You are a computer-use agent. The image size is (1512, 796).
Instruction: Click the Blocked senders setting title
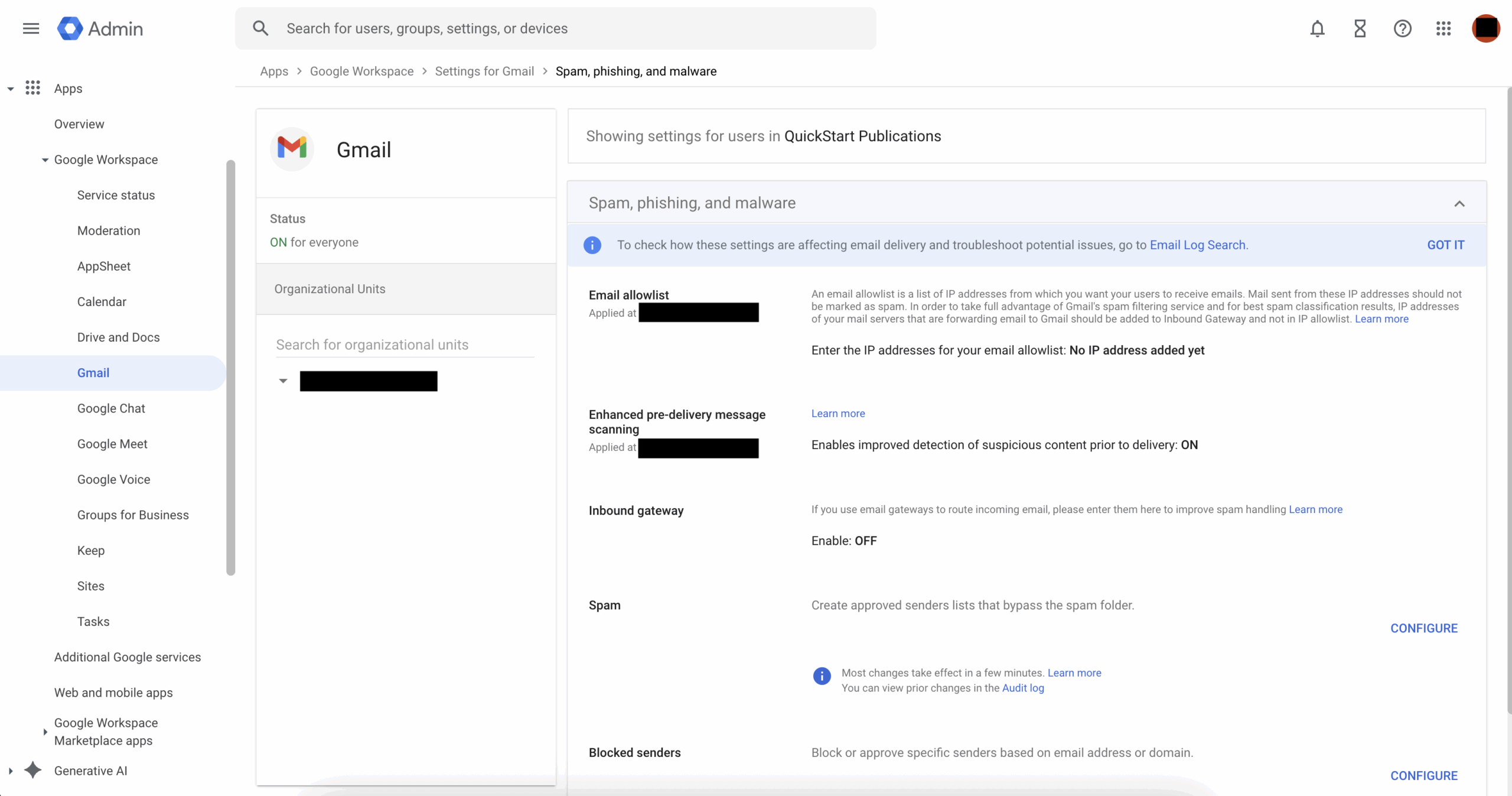click(634, 752)
